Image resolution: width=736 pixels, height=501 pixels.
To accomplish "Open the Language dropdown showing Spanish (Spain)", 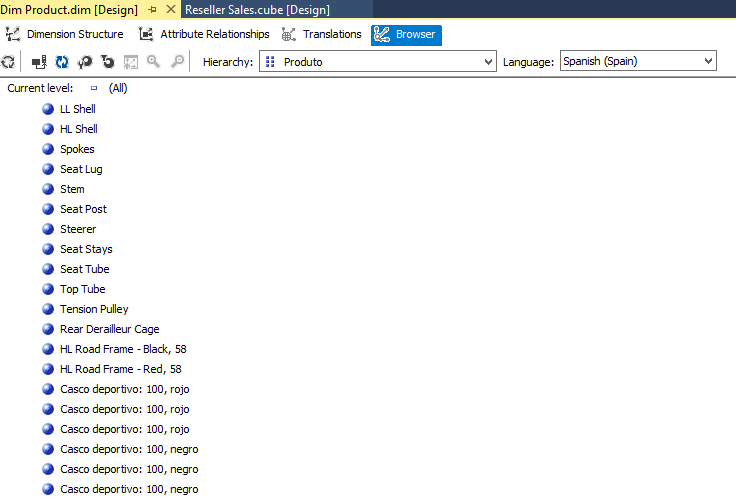I will 638,61.
